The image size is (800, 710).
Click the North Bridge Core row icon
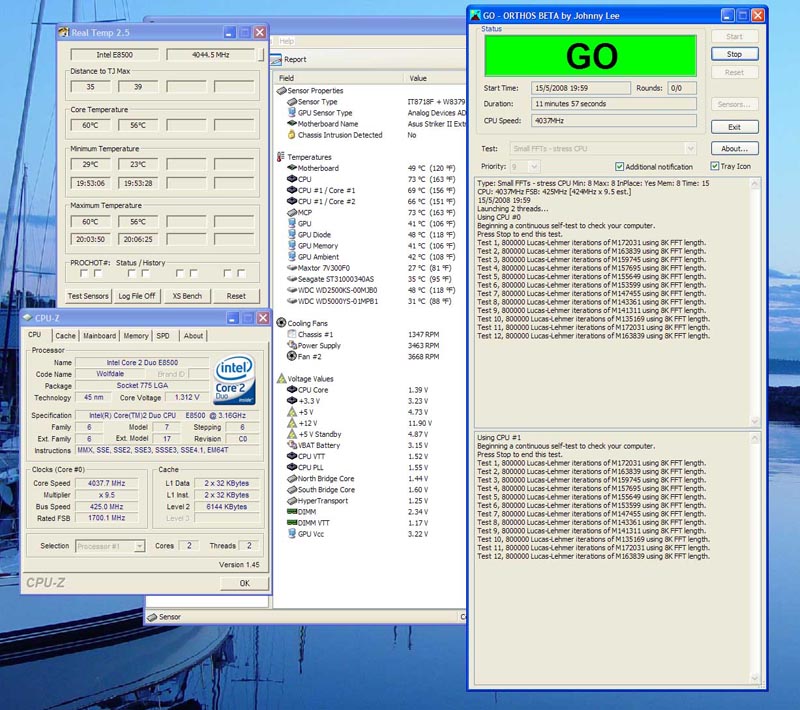[x=292, y=478]
